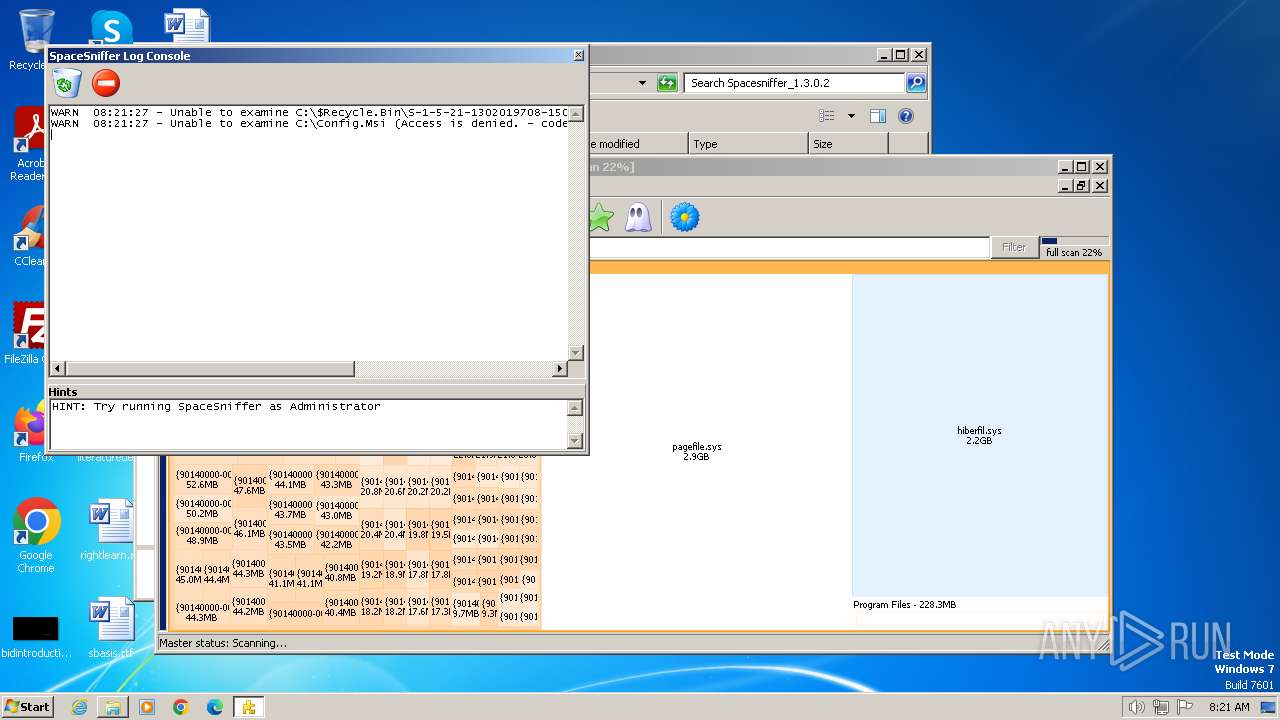Select the 52.6MB treemap block

click(x=201, y=479)
